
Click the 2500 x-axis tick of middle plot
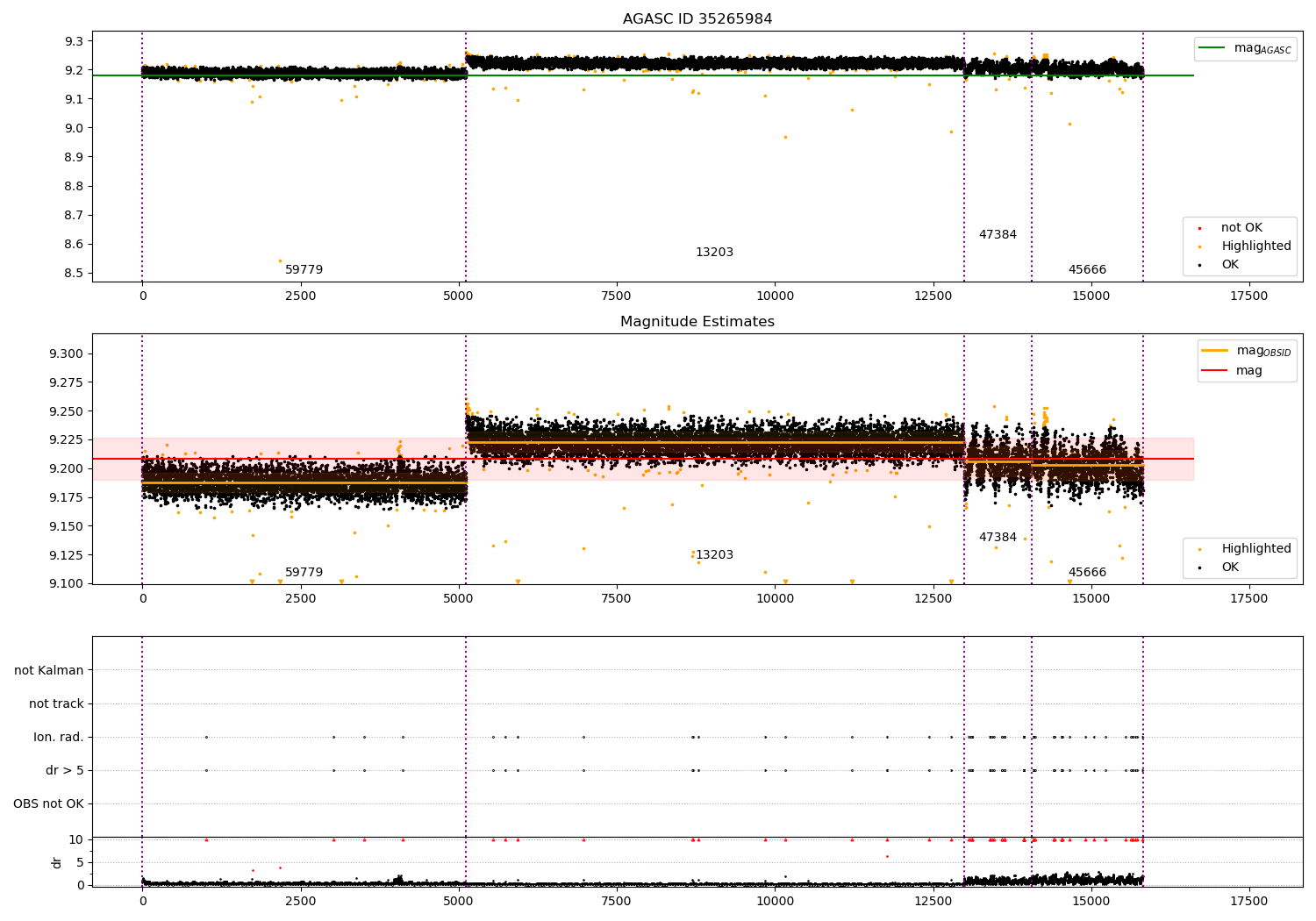pyautogui.click(x=301, y=599)
